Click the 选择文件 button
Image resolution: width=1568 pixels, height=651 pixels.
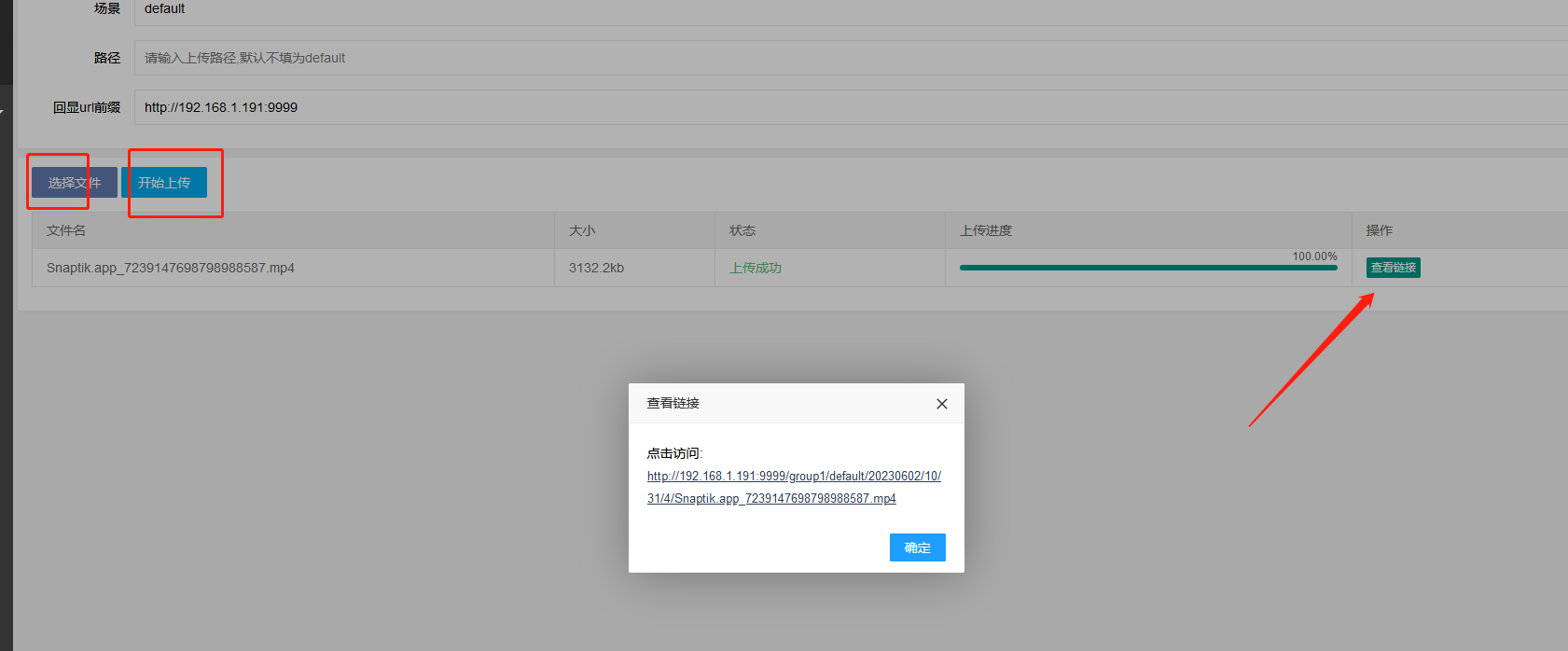pos(75,183)
